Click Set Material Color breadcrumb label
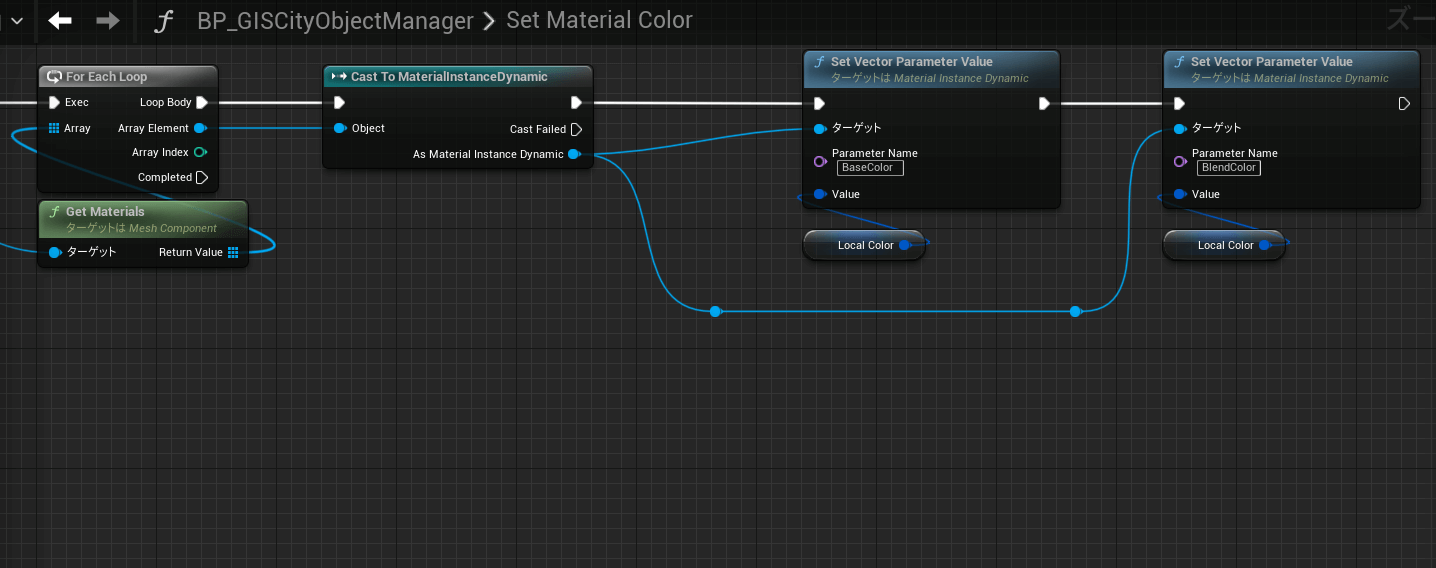 pos(599,21)
